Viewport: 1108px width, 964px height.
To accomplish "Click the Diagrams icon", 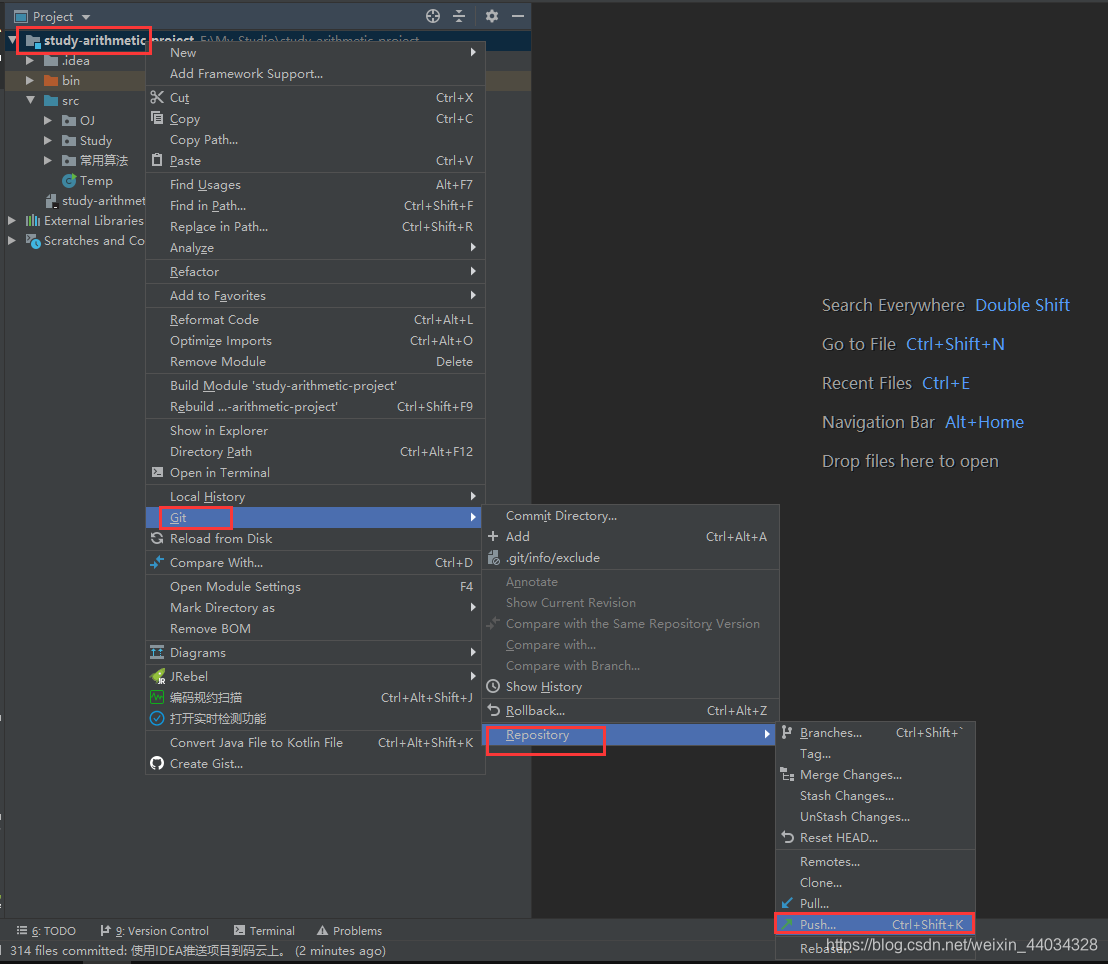I will click(157, 652).
